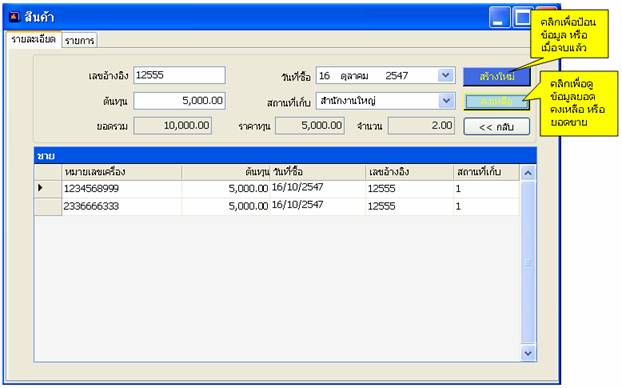The width and height of the screenshot is (622, 388).
Task: Click the 12555 reference cell in the 1234568999 row
Action: (x=409, y=188)
